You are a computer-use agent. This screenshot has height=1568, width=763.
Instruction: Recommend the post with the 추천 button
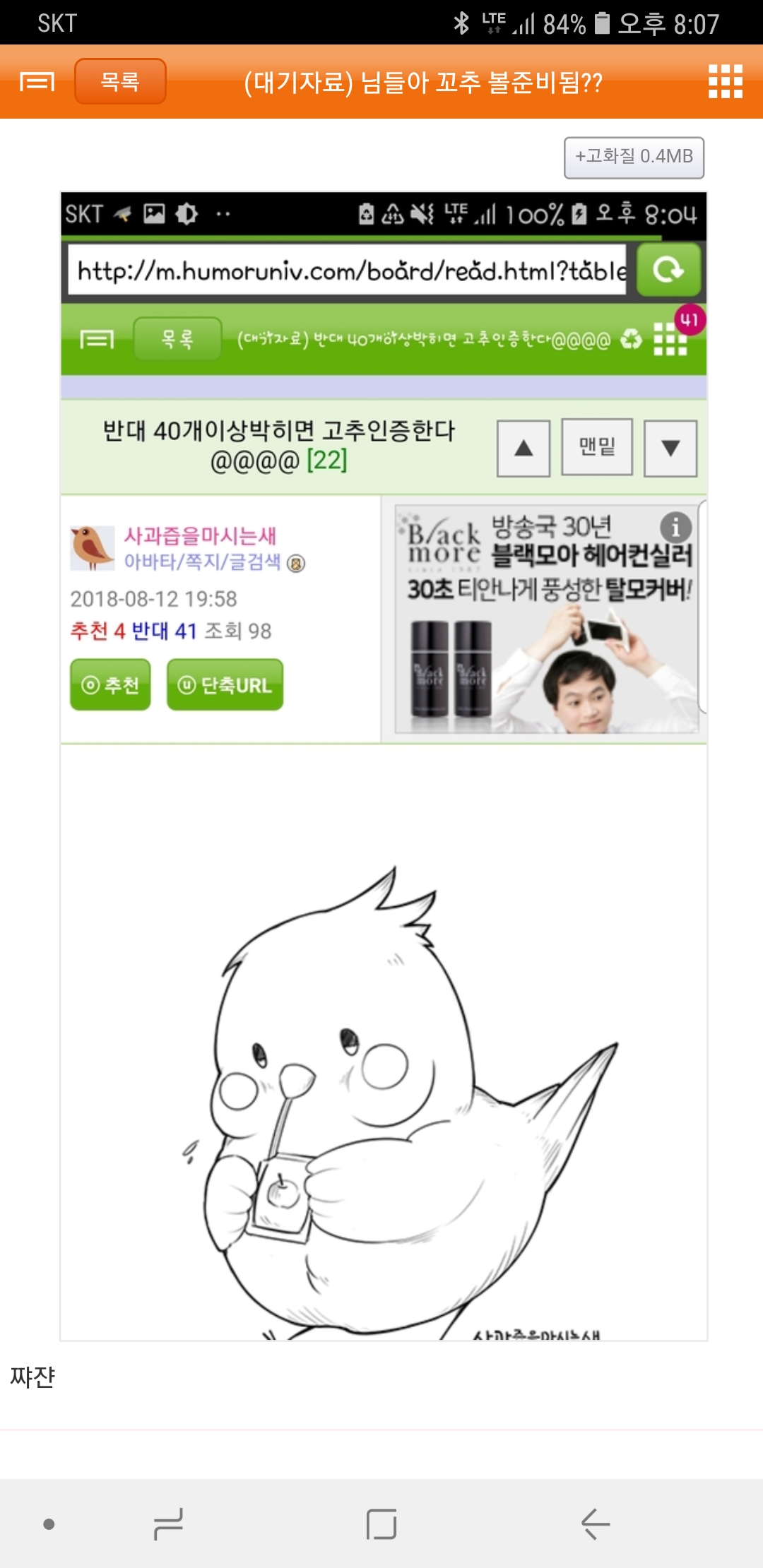click(110, 684)
